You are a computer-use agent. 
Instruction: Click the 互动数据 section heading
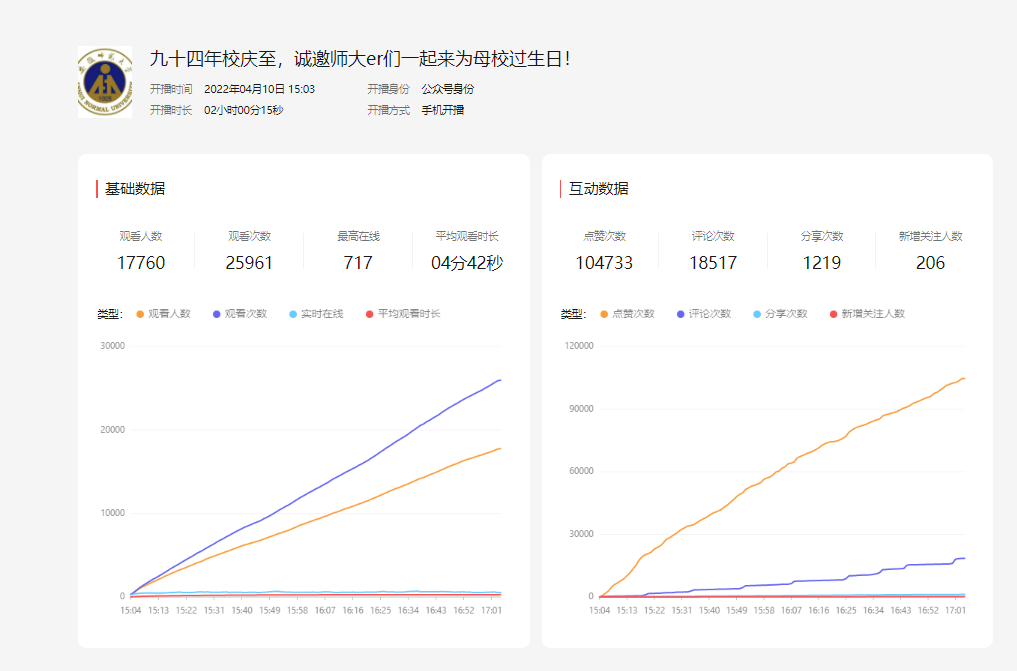(x=599, y=189)
